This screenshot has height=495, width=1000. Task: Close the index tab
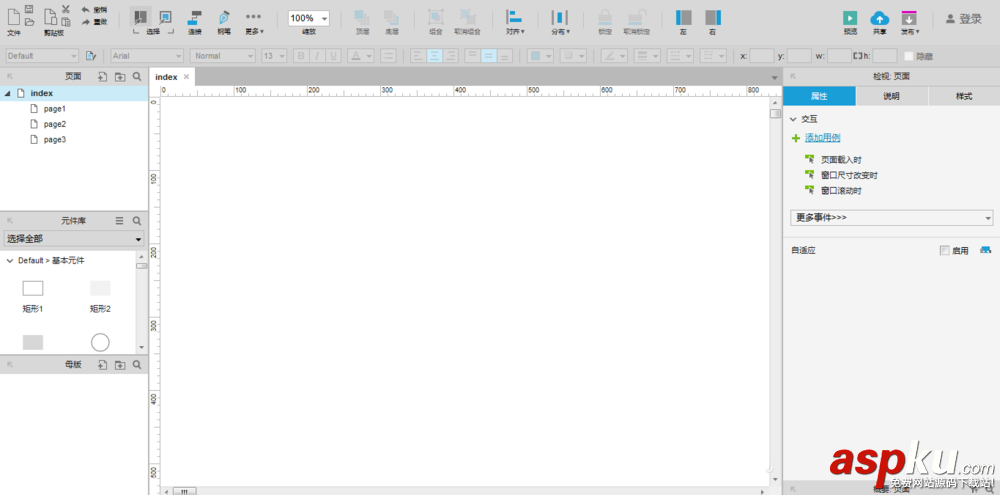(186, 77)
